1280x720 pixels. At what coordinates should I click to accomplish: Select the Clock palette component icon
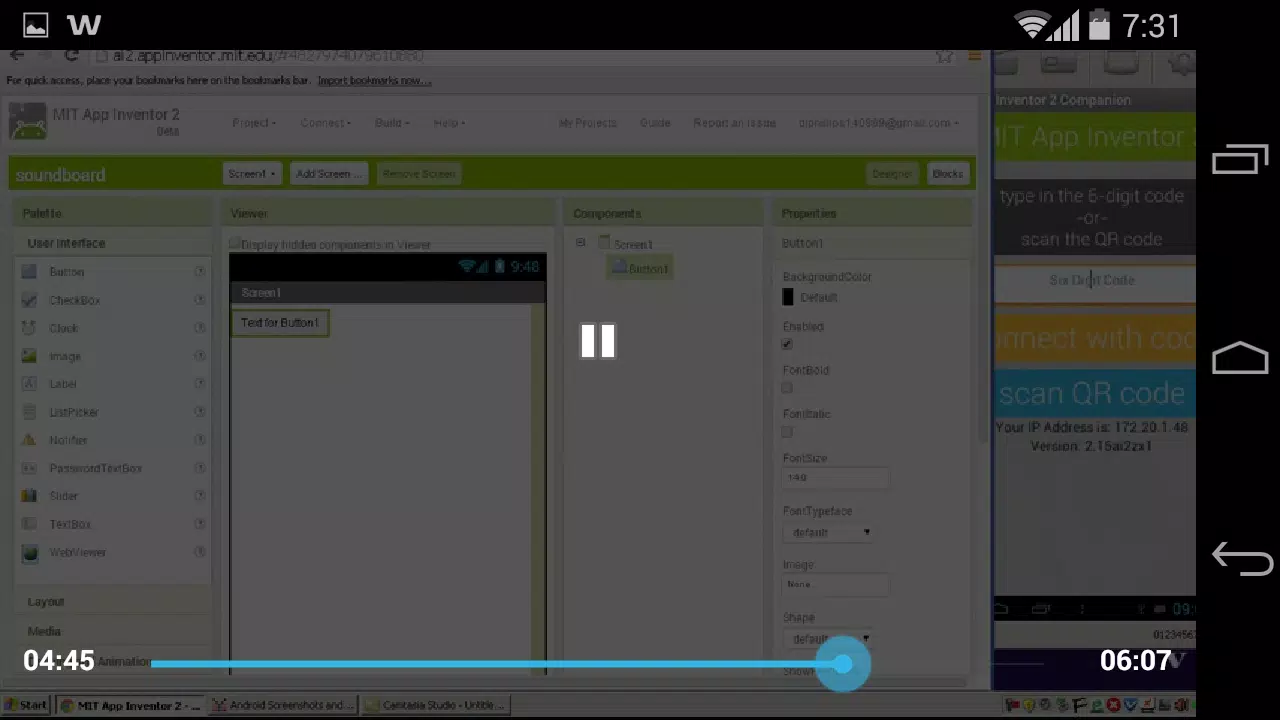pyautogui.click(x=30, y=328)
